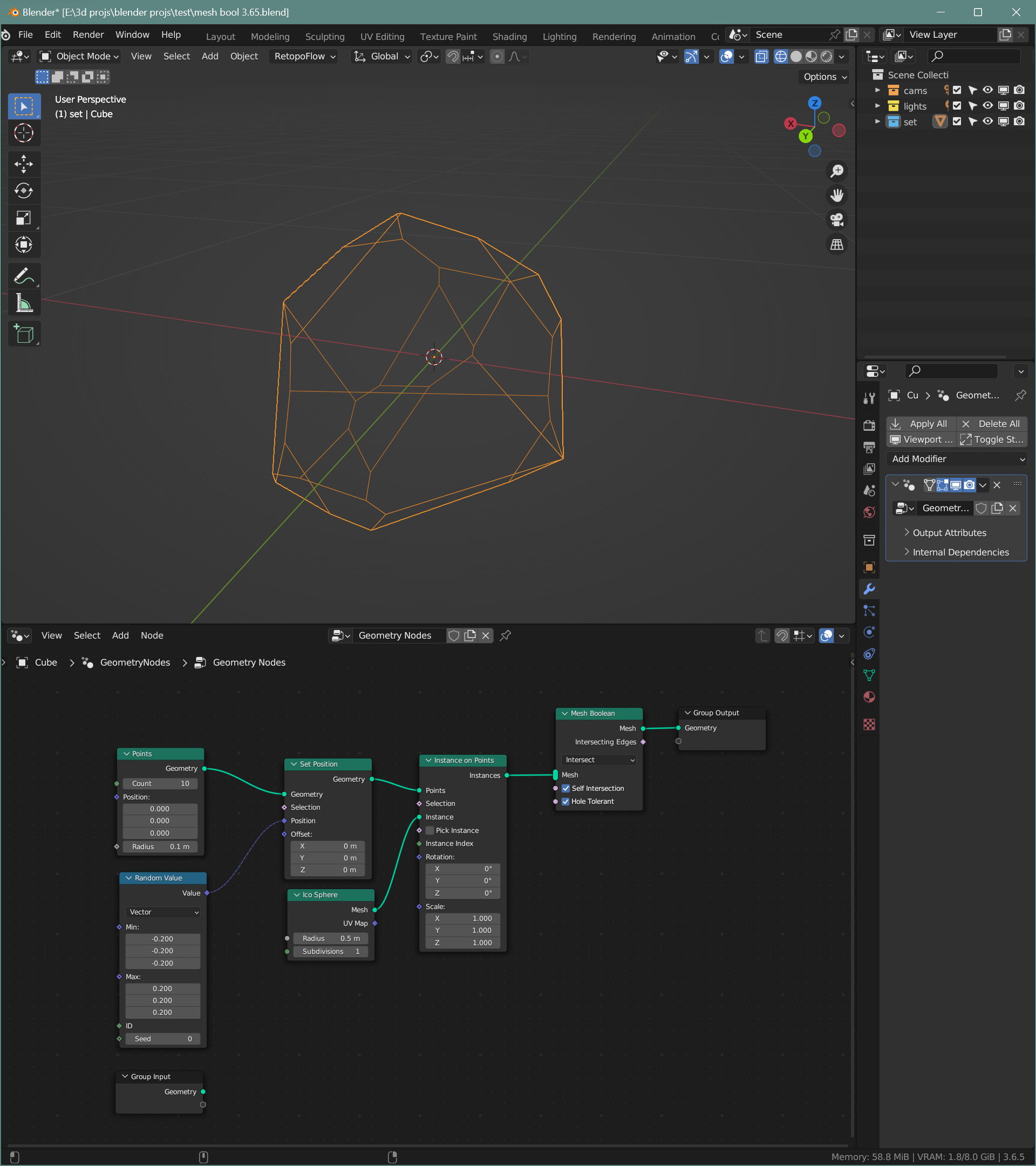Select the Cursor tool in viewport toolbar
1036x1166 pixels.
(x=23, y=133)
